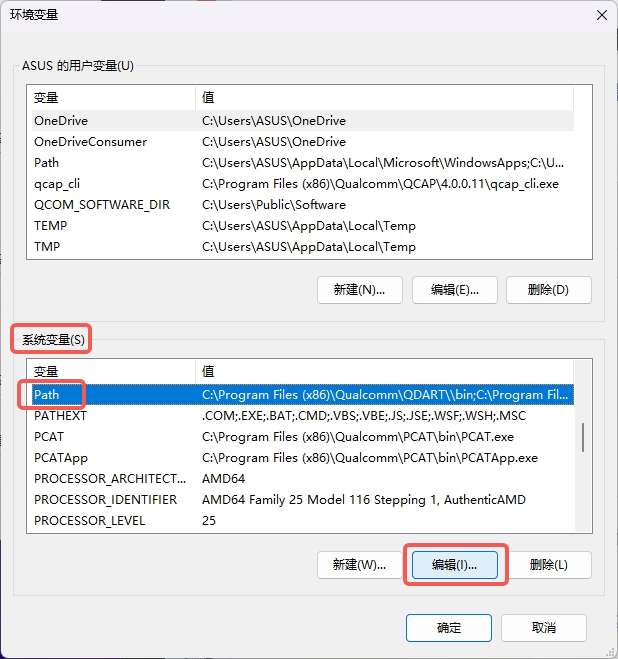Image resolution: width=618 pixels, height=659 pixels.
Task: Select the PATHEXT system variable row
Action: click(303, 416)
